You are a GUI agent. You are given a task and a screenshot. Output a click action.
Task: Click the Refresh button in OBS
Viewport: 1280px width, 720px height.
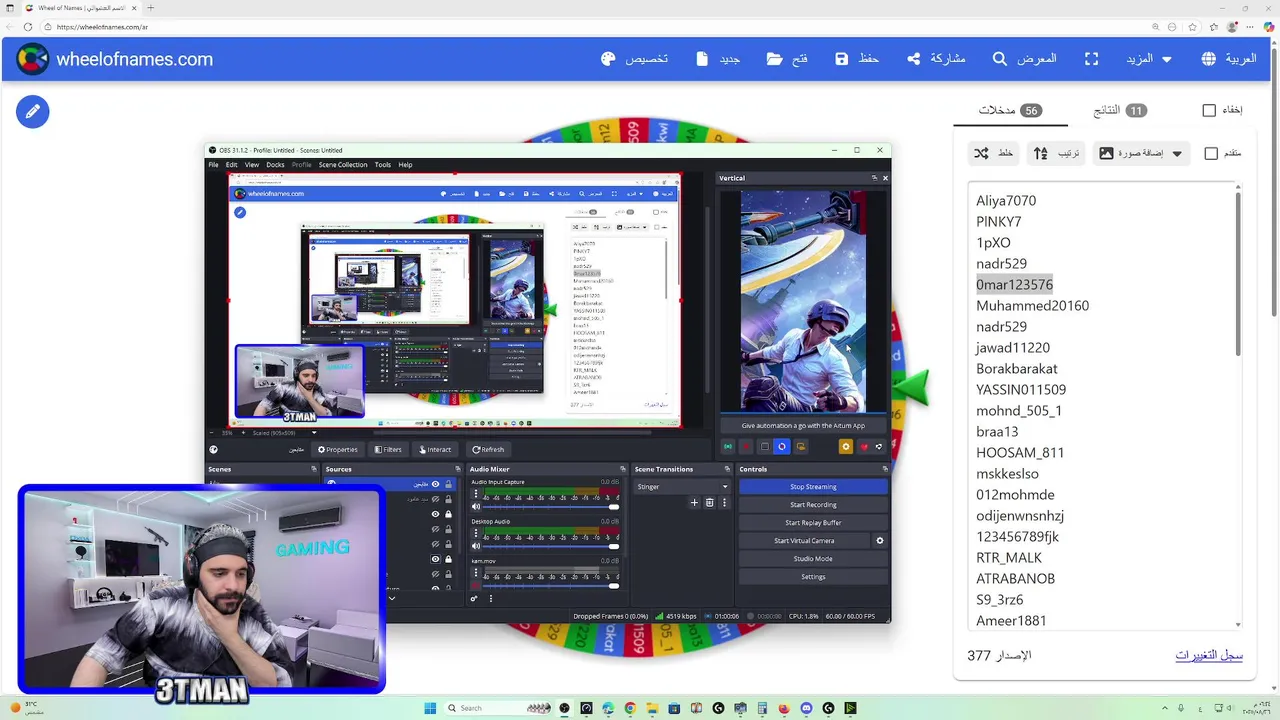pos(488,450)
